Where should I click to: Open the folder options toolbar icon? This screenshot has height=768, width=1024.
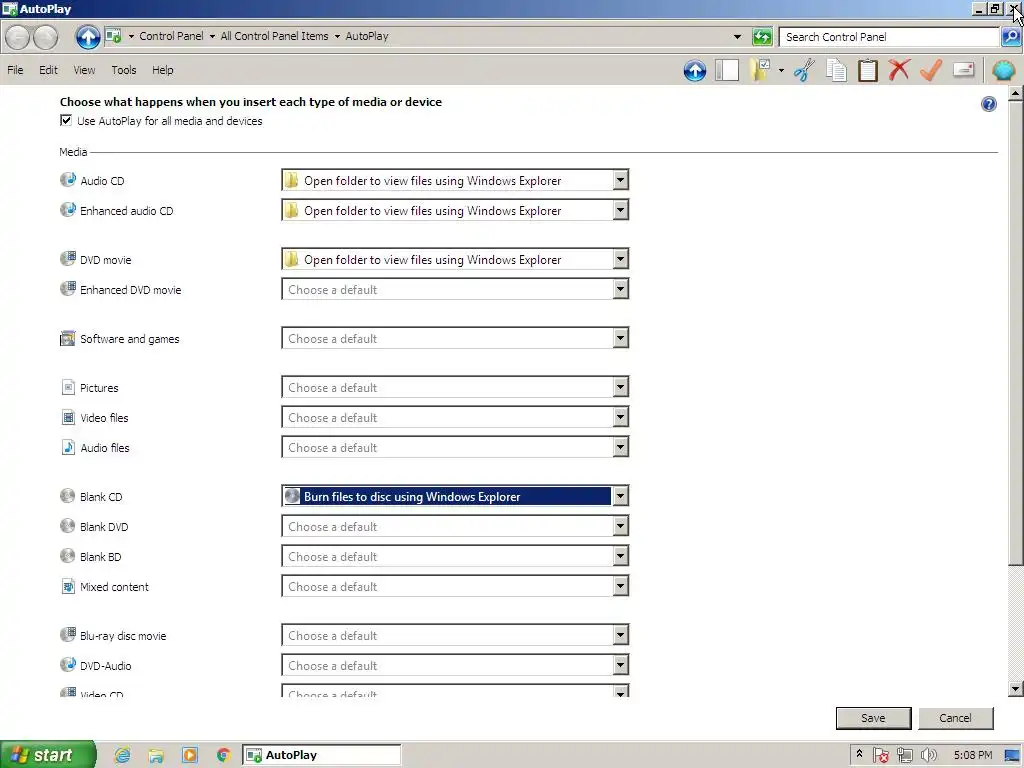(x=761, y=70)
